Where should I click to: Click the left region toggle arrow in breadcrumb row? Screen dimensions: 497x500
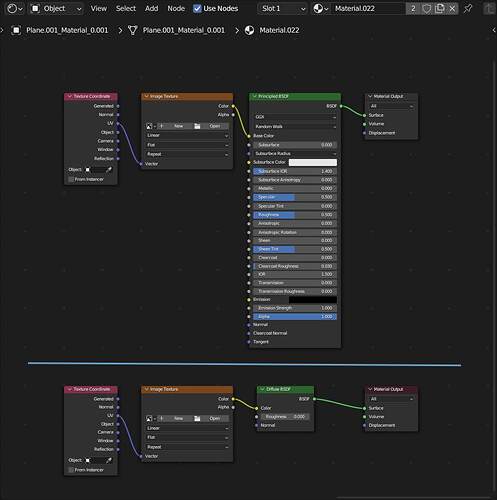click(2, 30)
